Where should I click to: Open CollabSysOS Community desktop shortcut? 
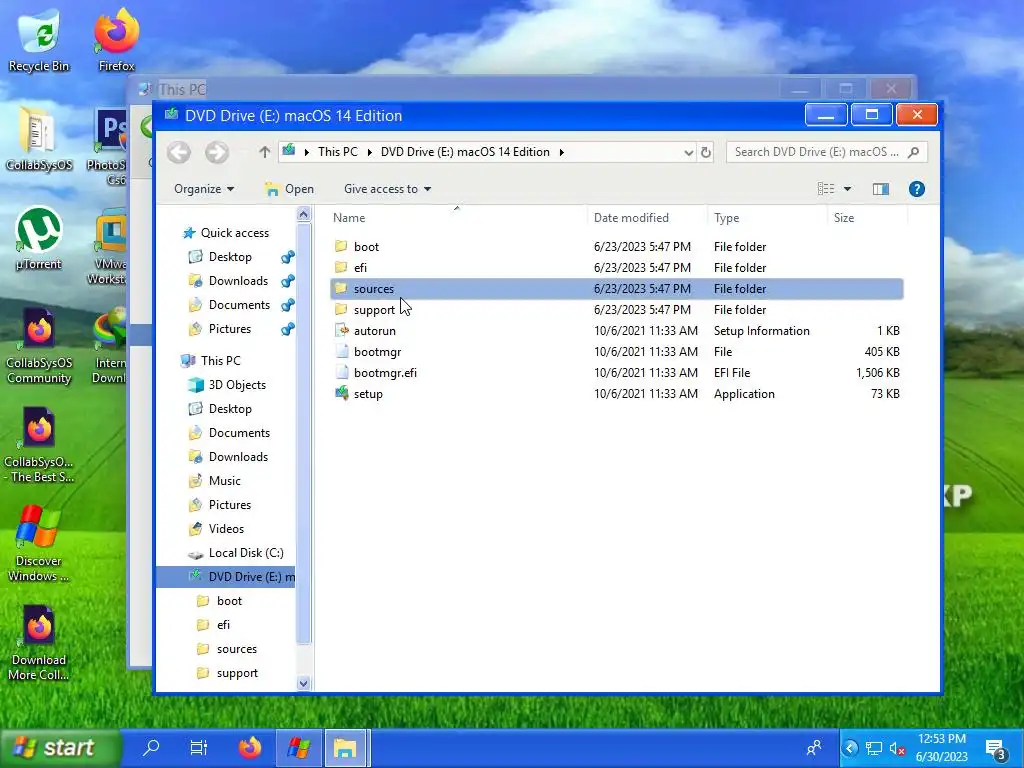coord(39,346)
